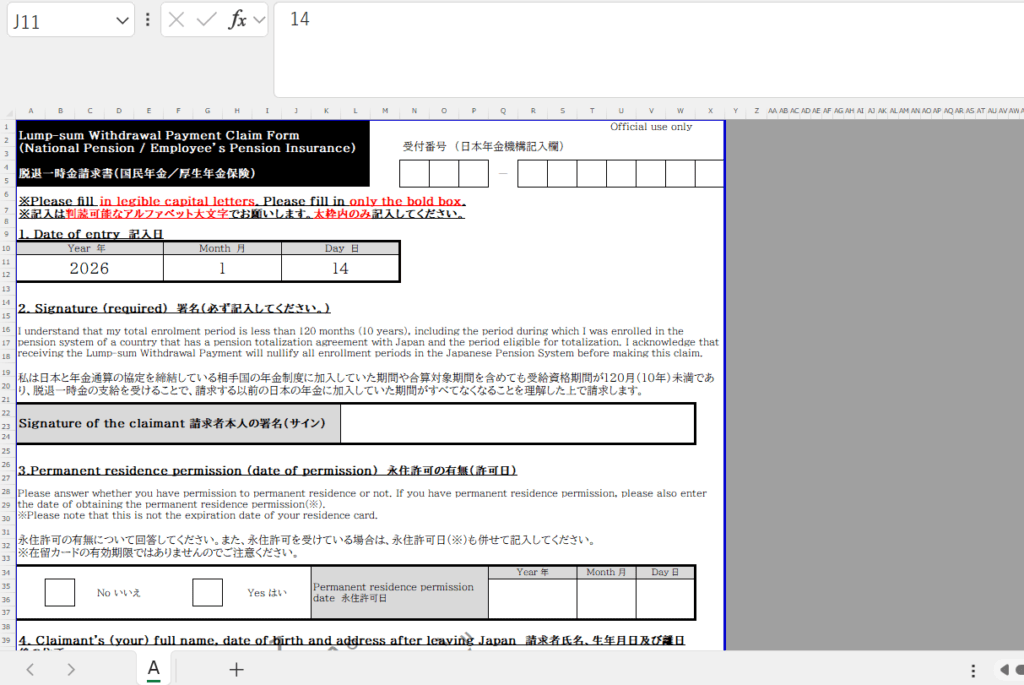Click the claimant signature field
This screenshot has height=685, width=1024.
tap(517, 423)
